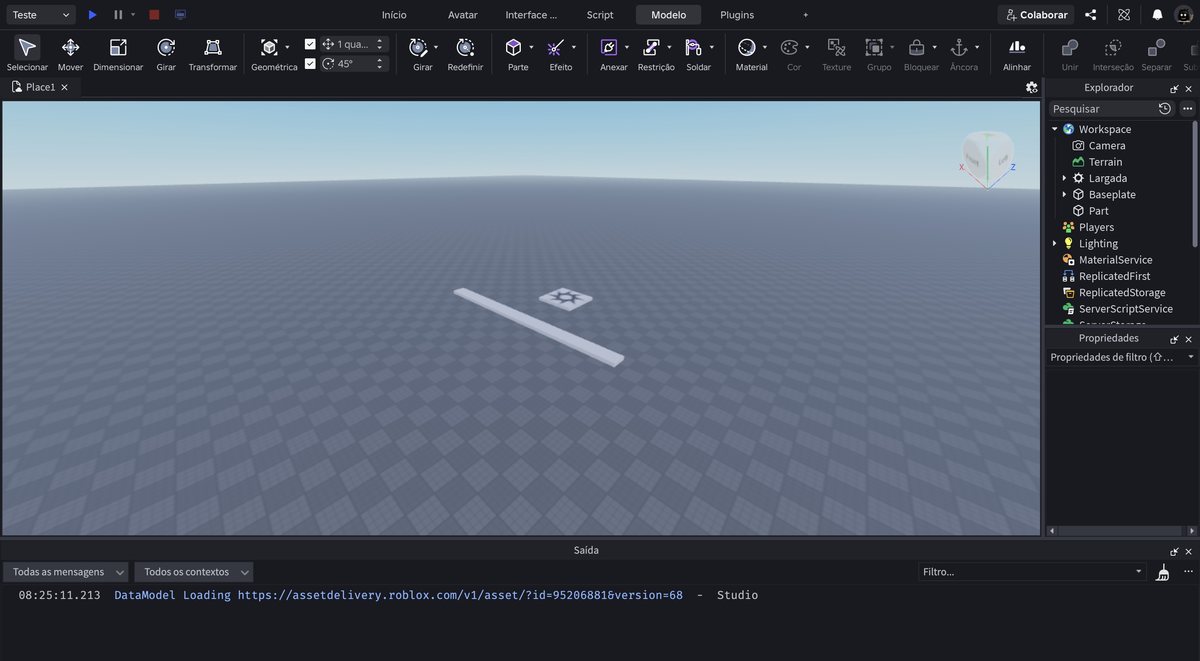The image size is (1200, 661).
Task: Click the Soldar weld icon
Action: click(693, 47)
